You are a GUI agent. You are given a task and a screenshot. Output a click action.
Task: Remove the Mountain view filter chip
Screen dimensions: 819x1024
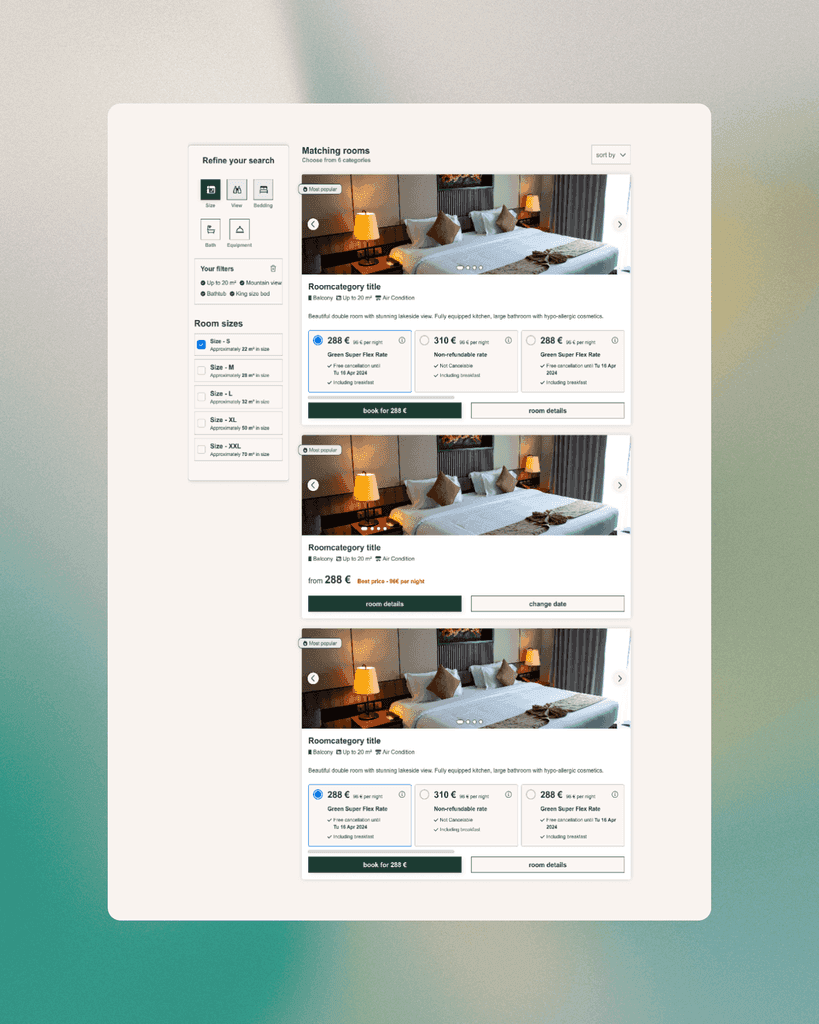click(x=242, y=283)
